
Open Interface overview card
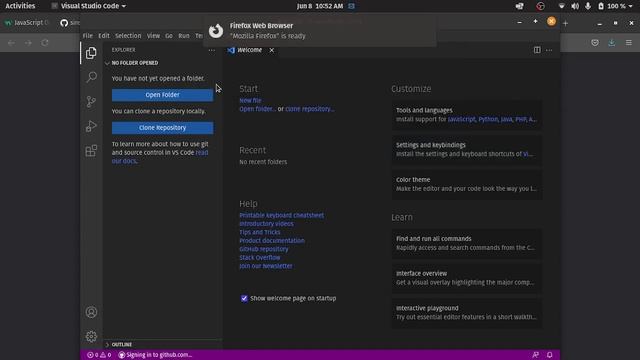point(467,278)
